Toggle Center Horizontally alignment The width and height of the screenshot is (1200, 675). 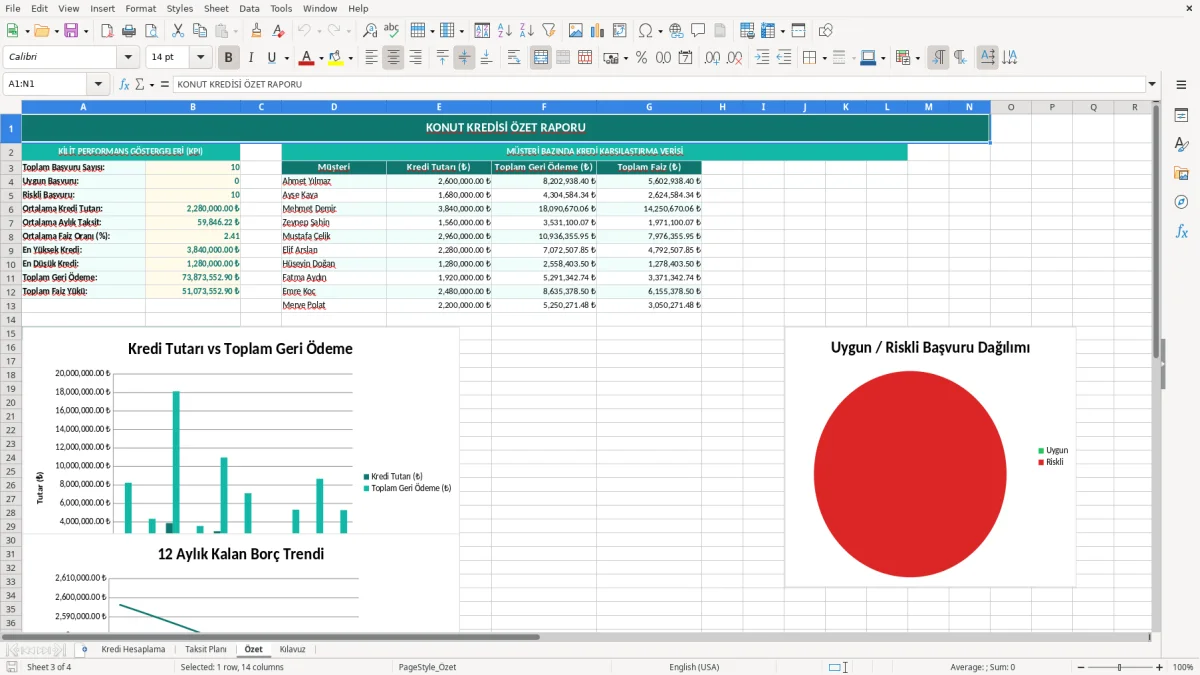pyautogui.click(x=394, y=58)
